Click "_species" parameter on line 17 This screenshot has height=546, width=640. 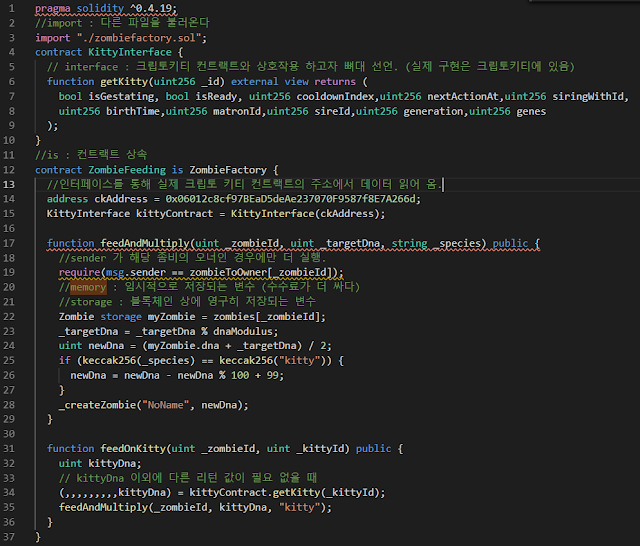[456, 243]
